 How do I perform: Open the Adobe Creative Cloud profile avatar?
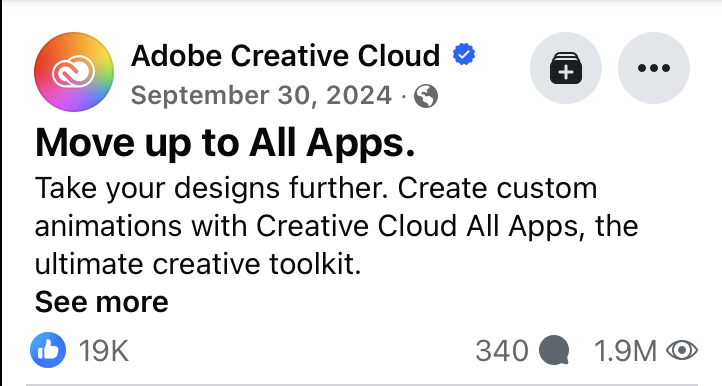(74, 72)
